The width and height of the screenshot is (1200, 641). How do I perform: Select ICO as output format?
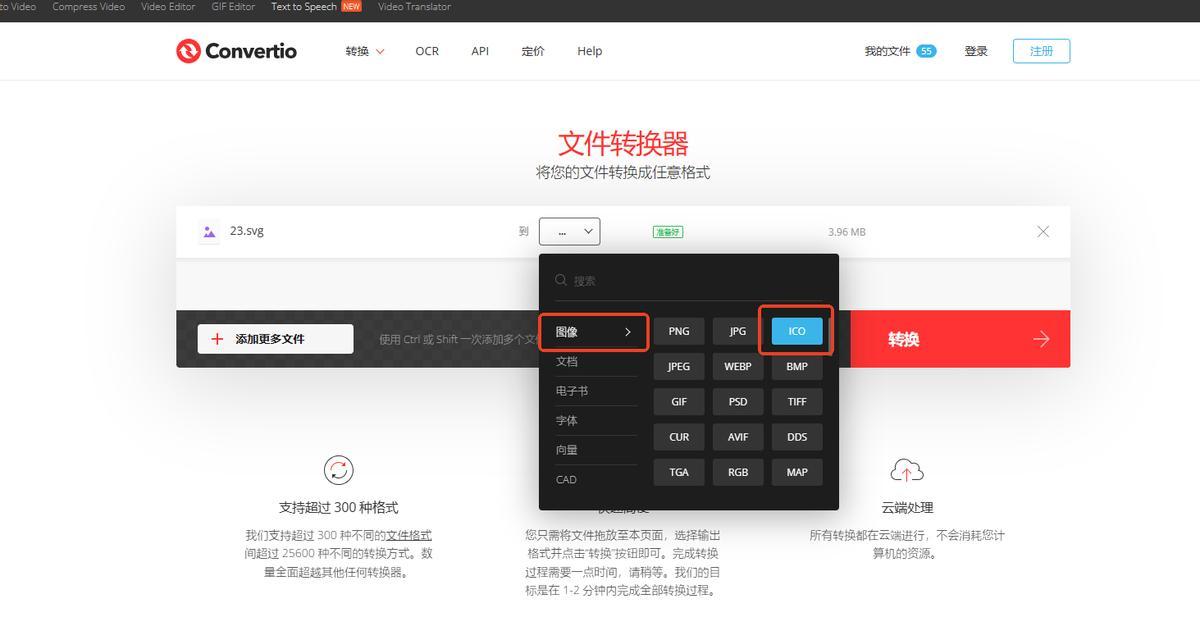point(797,331)
